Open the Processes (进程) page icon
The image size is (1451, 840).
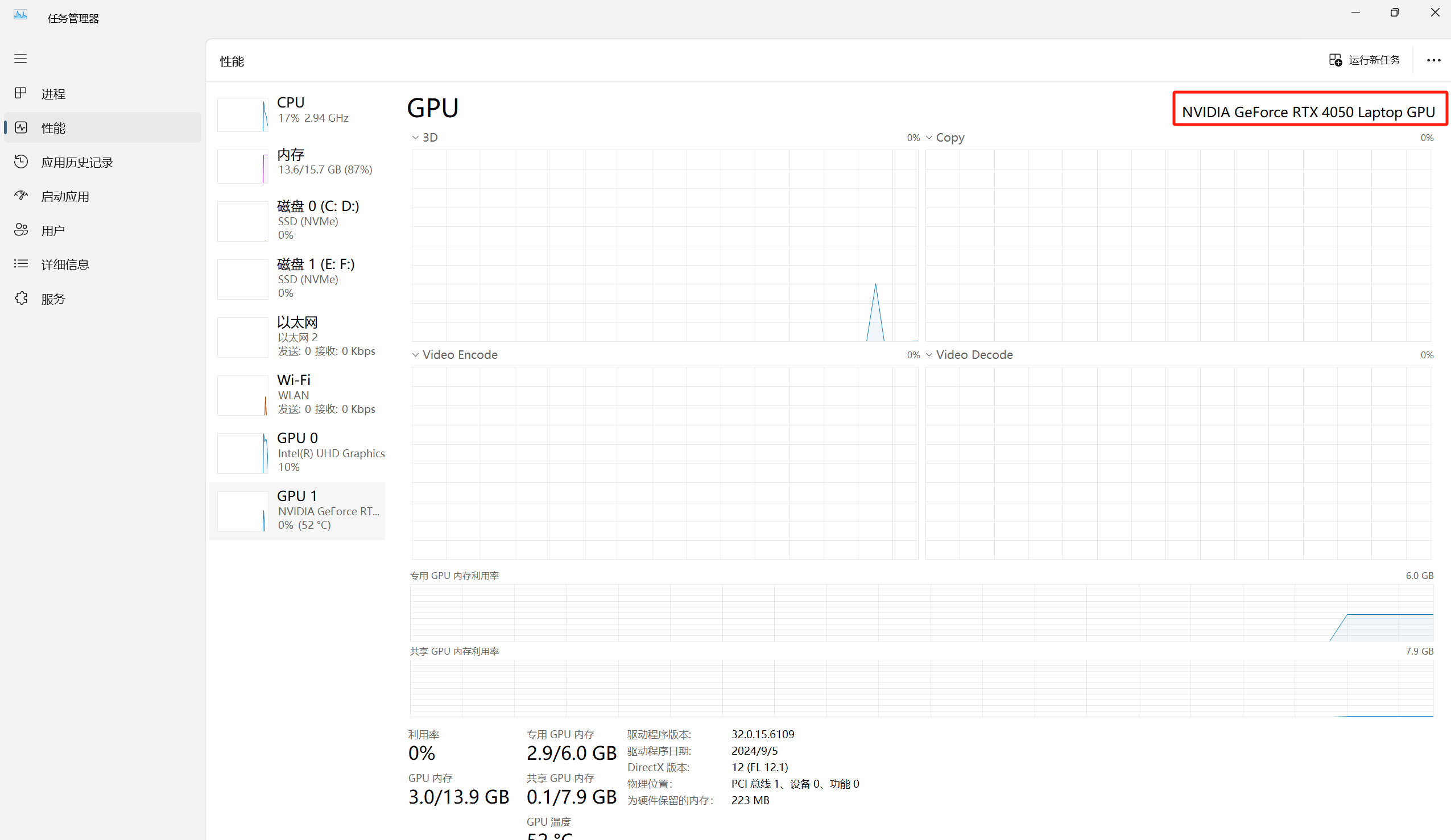20,93
